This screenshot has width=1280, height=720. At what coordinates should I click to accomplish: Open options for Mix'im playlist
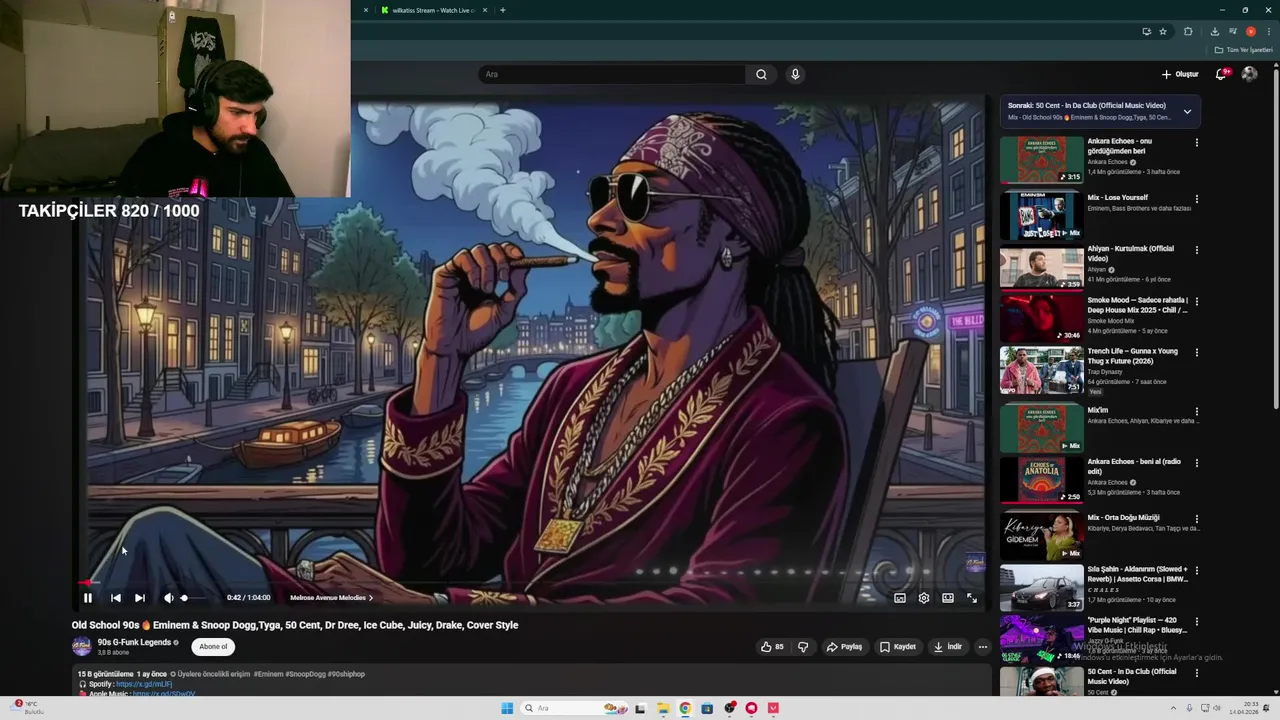pos(1197,412)
